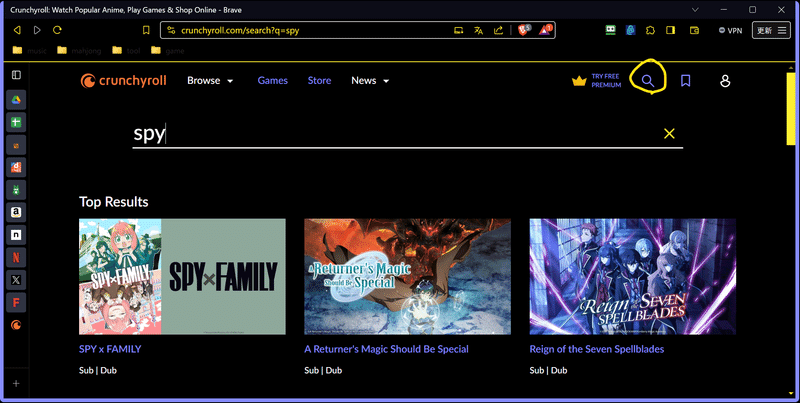Click the blue swirl extension icon

[x=631, y=30]
